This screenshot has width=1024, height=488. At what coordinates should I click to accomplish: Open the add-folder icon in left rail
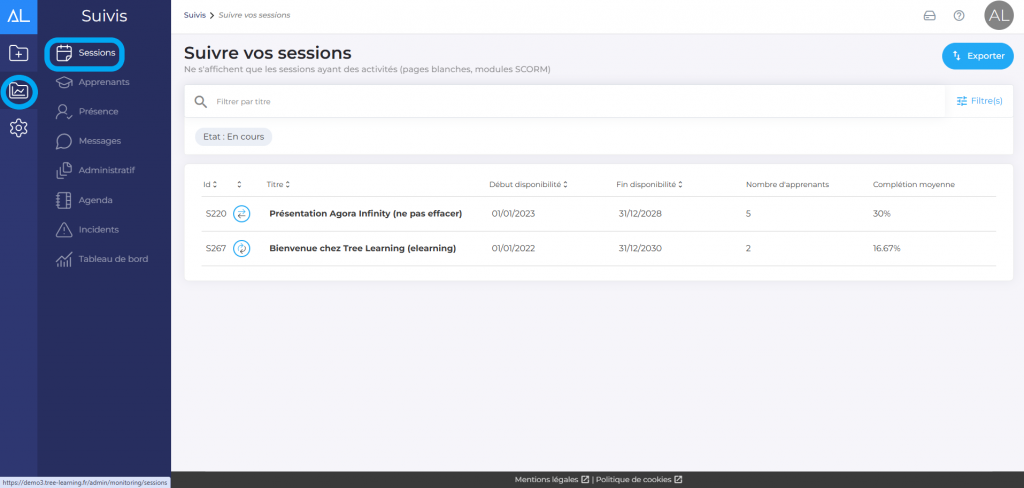pos(18,53)
